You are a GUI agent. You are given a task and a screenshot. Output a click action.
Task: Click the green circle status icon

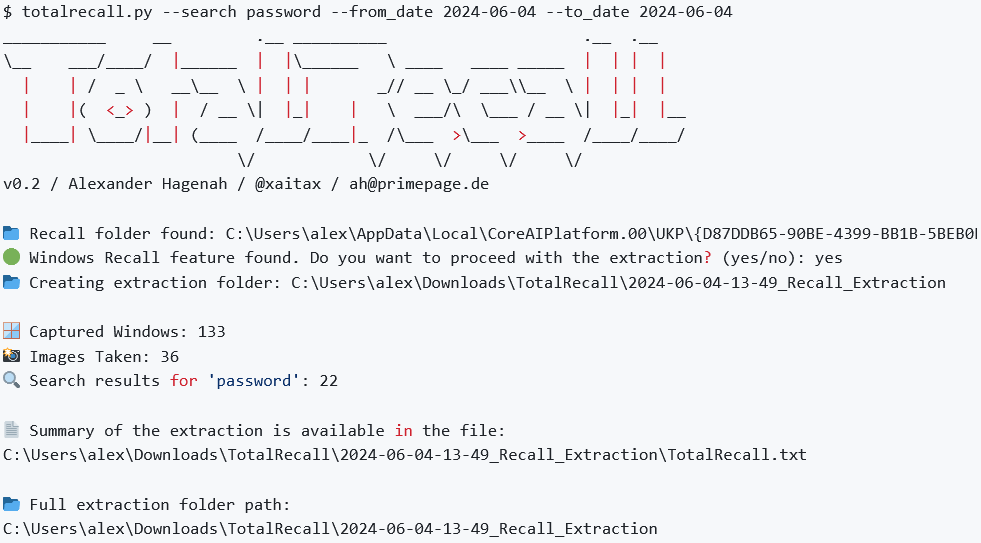(11, 258)
